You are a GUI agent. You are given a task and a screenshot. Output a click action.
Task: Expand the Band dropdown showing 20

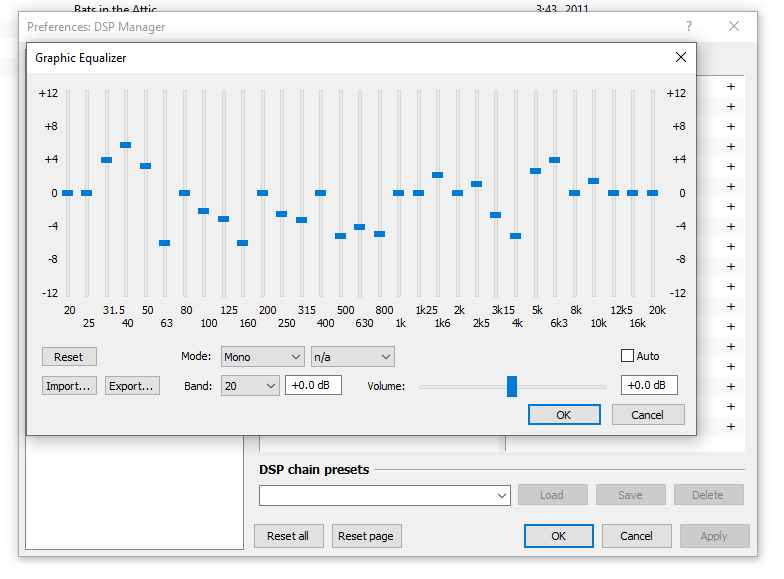click(250, 386)
